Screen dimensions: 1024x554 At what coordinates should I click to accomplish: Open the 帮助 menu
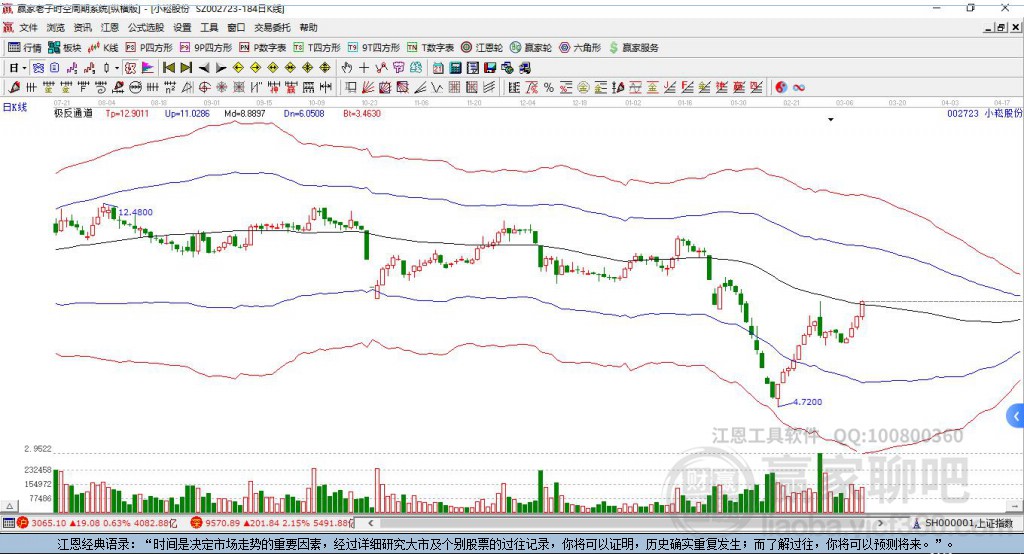[x=308, y=27]
